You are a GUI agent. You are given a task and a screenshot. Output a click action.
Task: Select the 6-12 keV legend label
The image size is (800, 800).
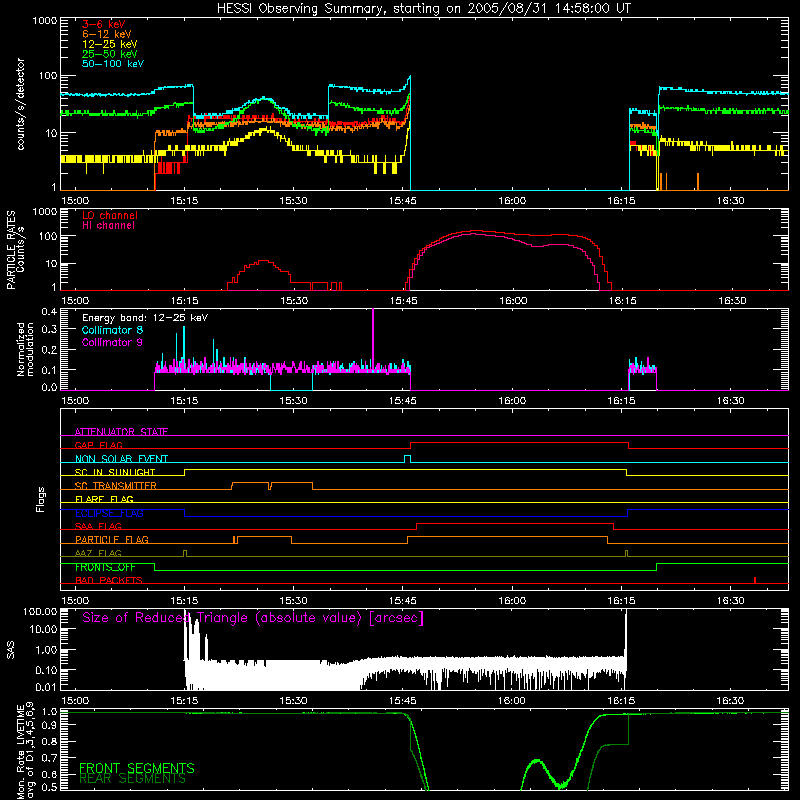click(x=107, y=34)
